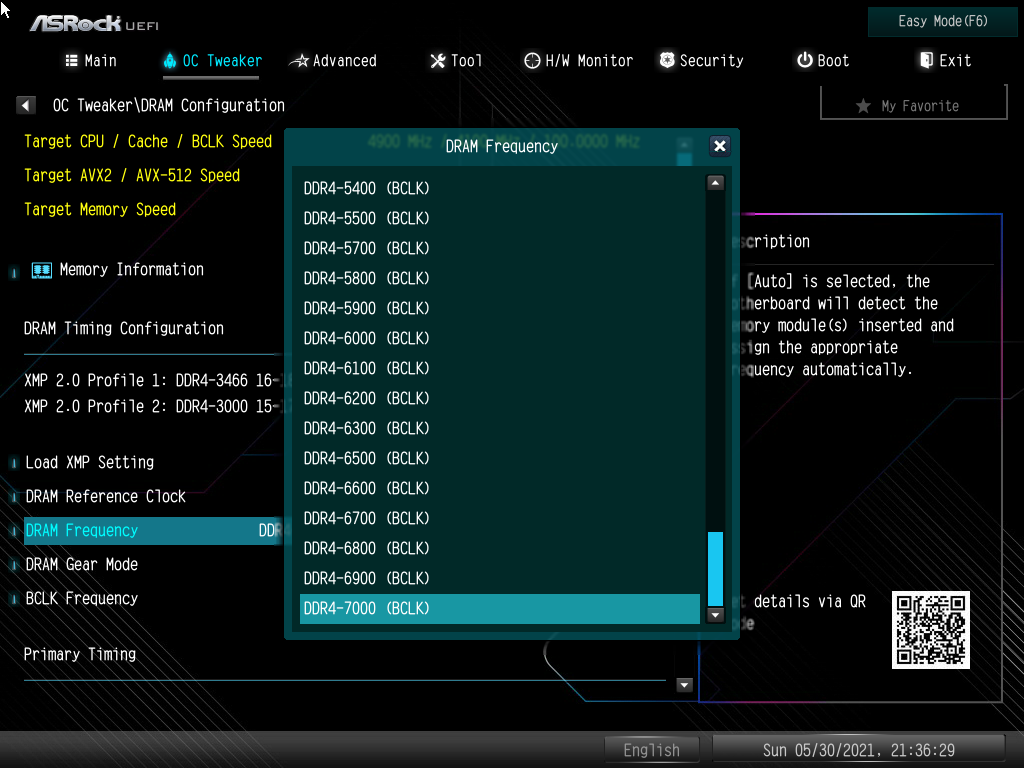
Task: Click the Boot power icon
Action: coord(804,61)
